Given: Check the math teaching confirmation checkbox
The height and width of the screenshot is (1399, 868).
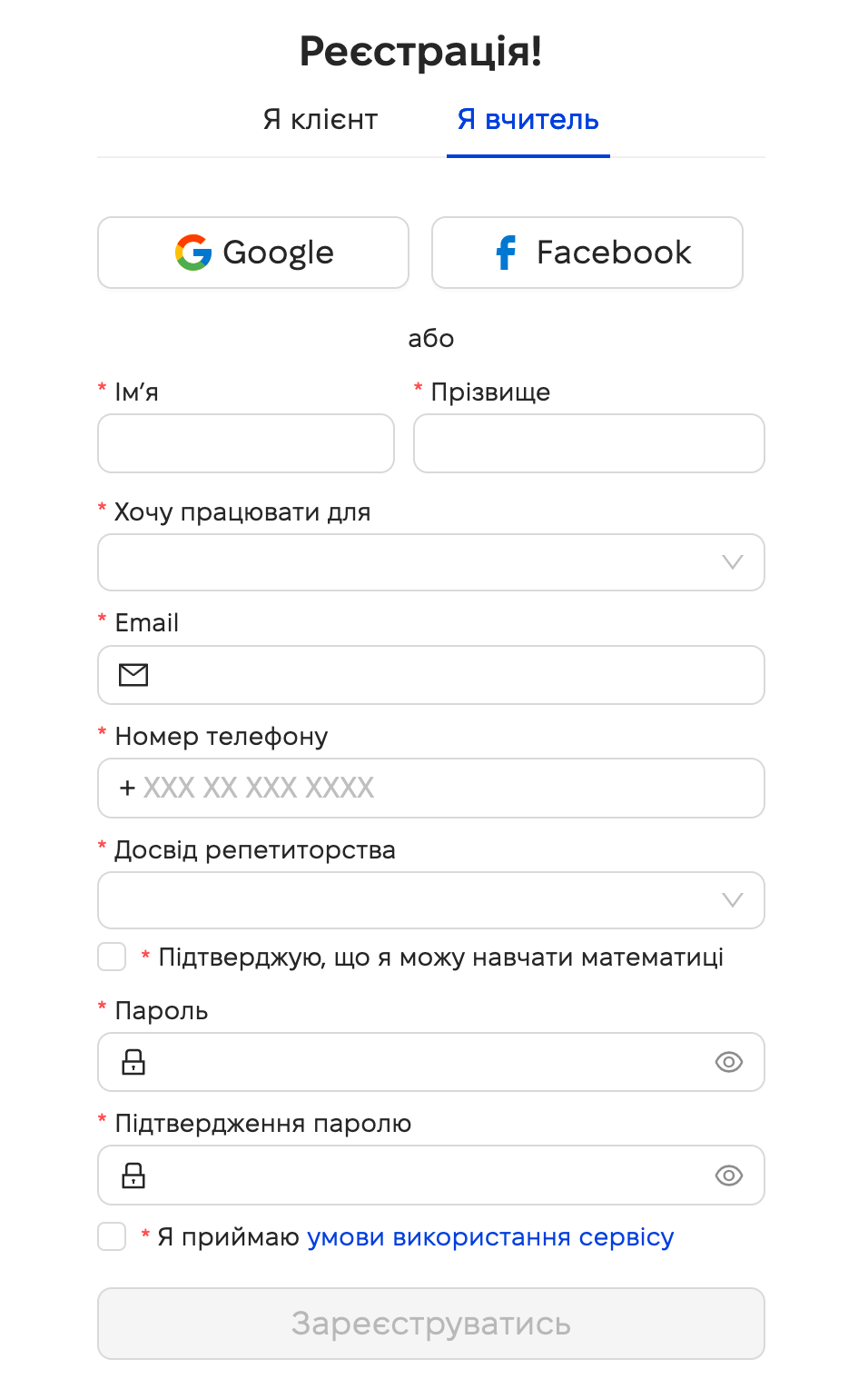Looking at the screenshot, I should tap(112, 957).
